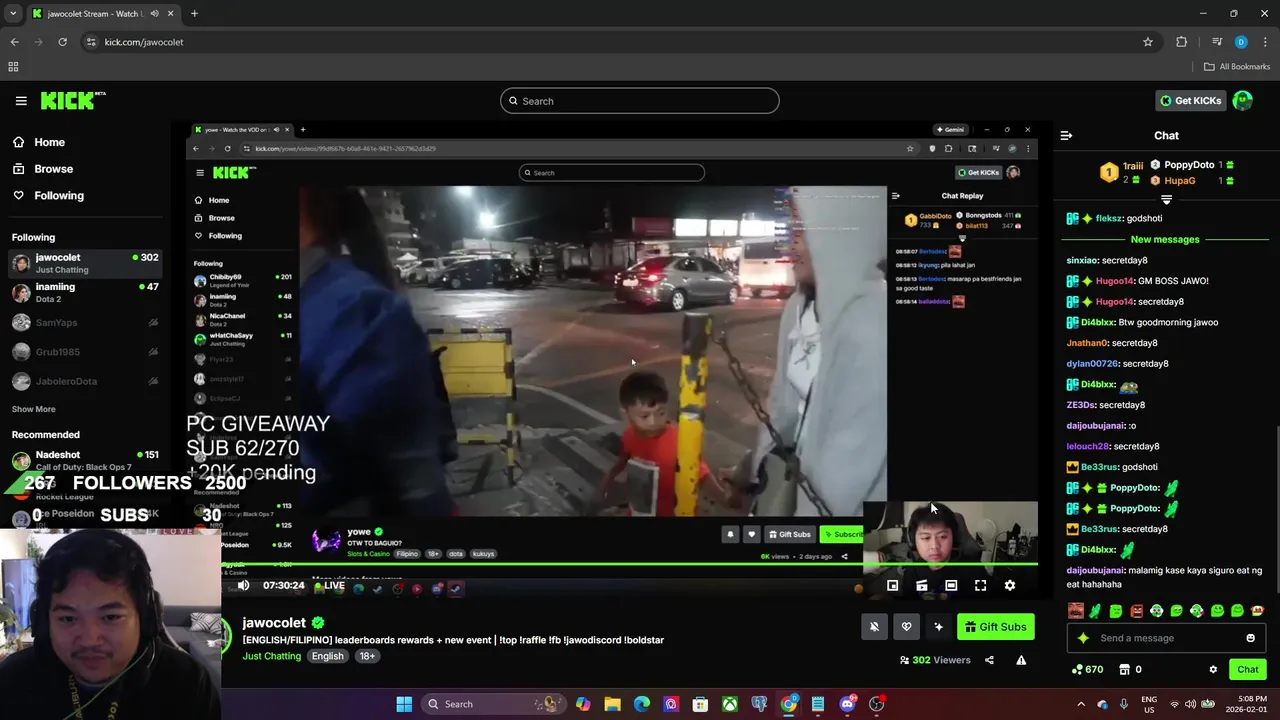Expand following list with Show More

(33, 409)
